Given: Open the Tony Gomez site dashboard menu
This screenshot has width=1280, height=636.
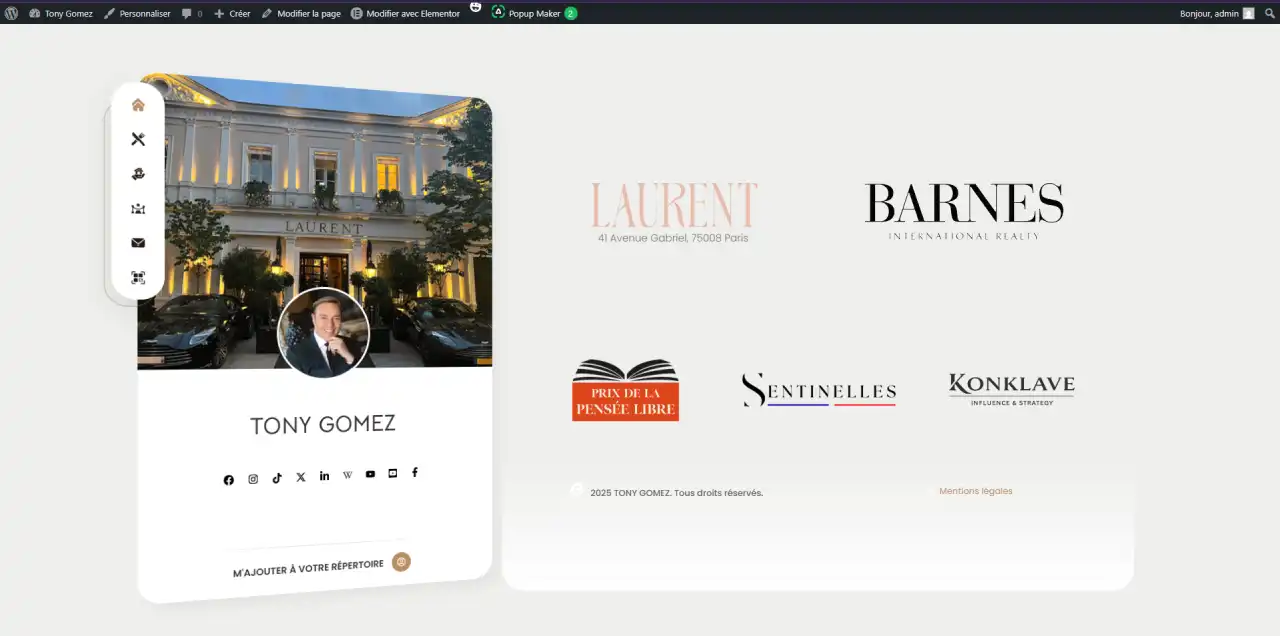Looking at the screenshot, I should (61, 13).
